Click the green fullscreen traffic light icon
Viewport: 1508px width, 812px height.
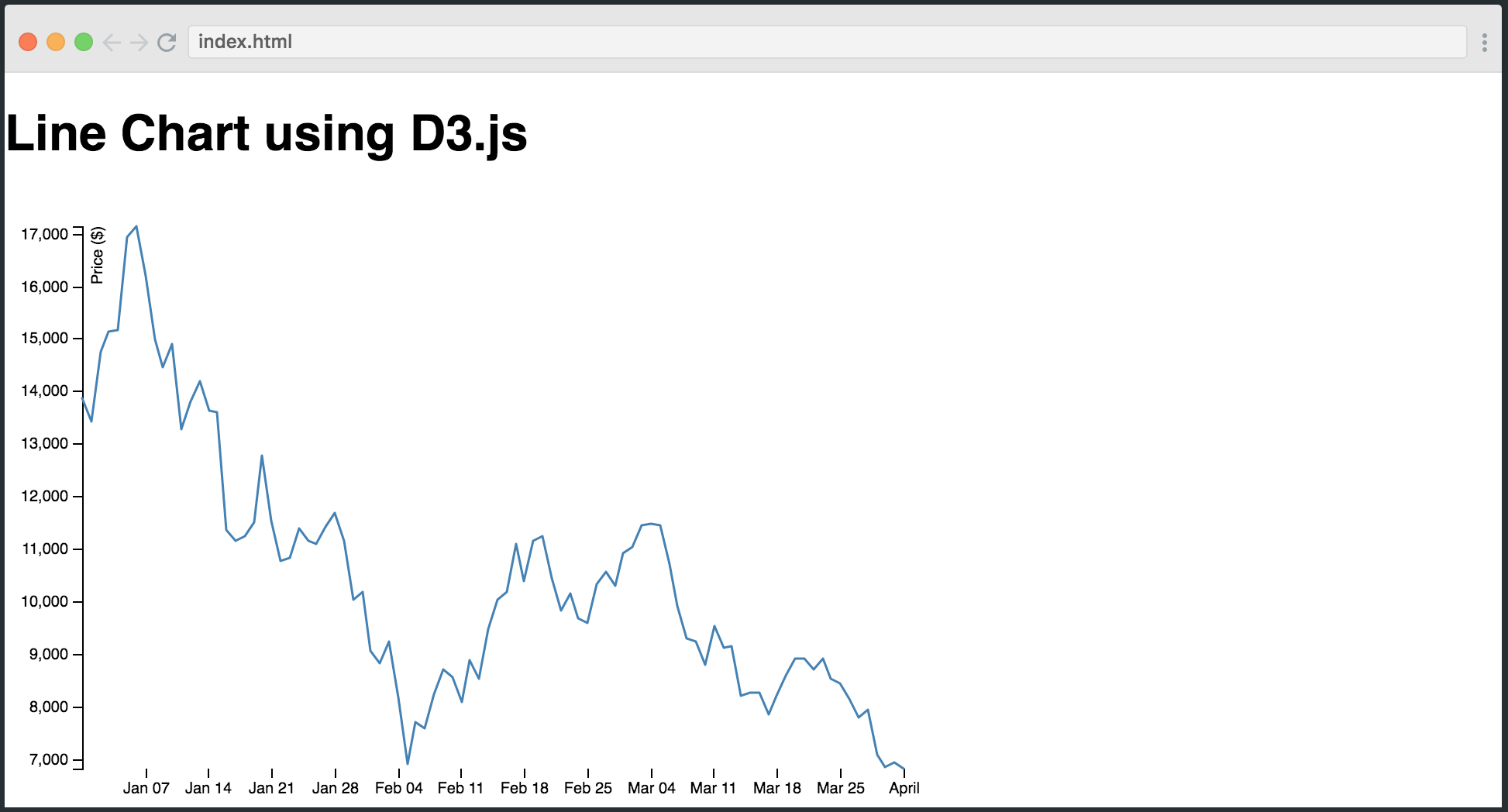click(x=83, y=42)
